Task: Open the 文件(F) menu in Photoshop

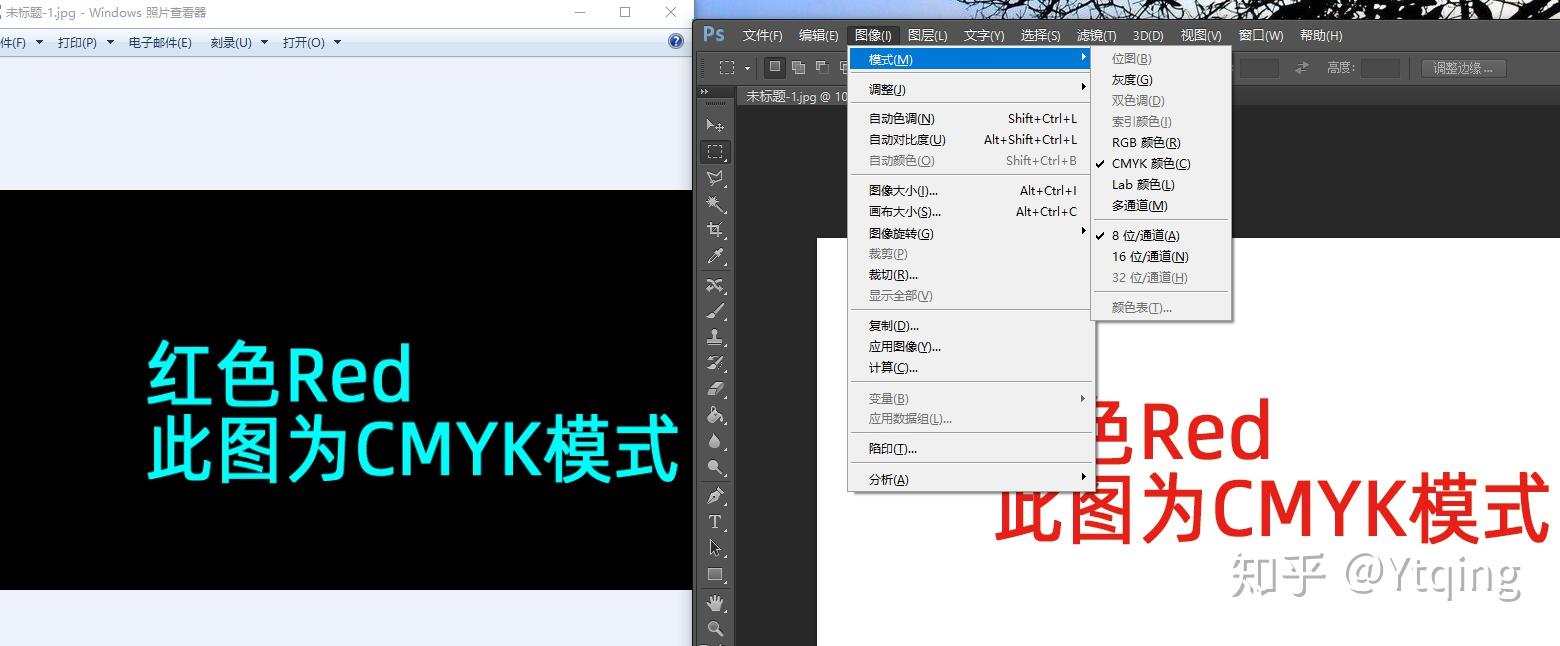Action: pyautogui.click(x=763, y=35)
